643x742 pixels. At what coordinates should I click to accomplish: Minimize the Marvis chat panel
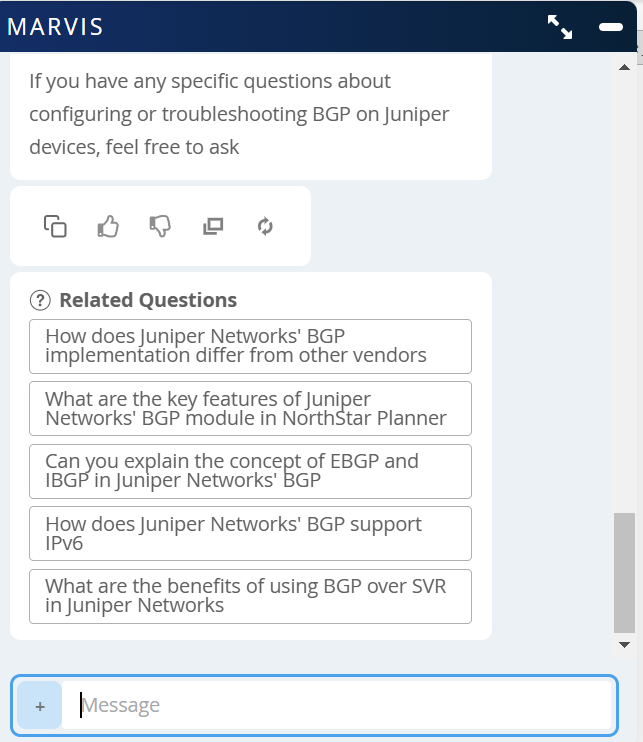point(610,27)
